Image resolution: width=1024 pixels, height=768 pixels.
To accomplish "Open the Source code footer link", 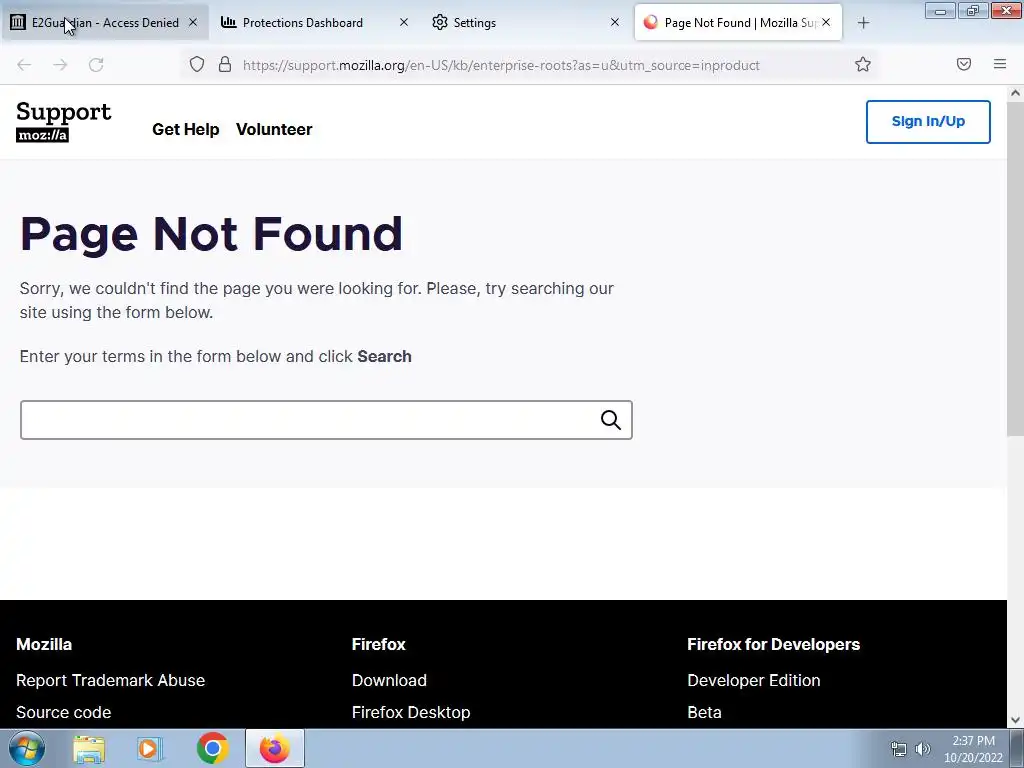I will [63, 712].
